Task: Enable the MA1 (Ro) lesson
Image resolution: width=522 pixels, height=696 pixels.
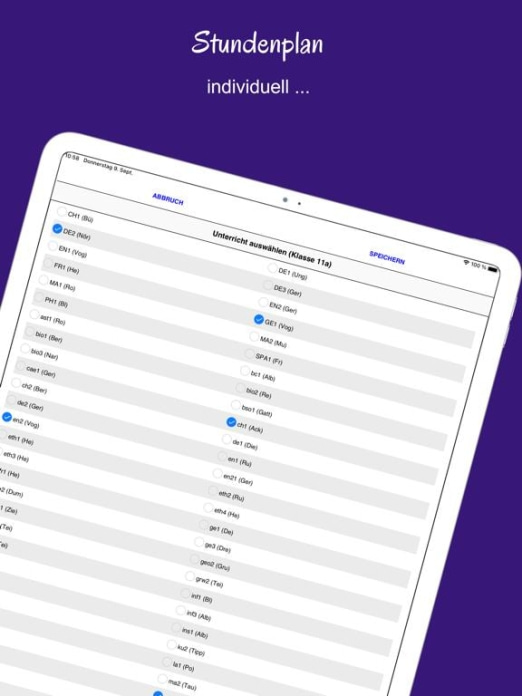Action: (44, 280)
